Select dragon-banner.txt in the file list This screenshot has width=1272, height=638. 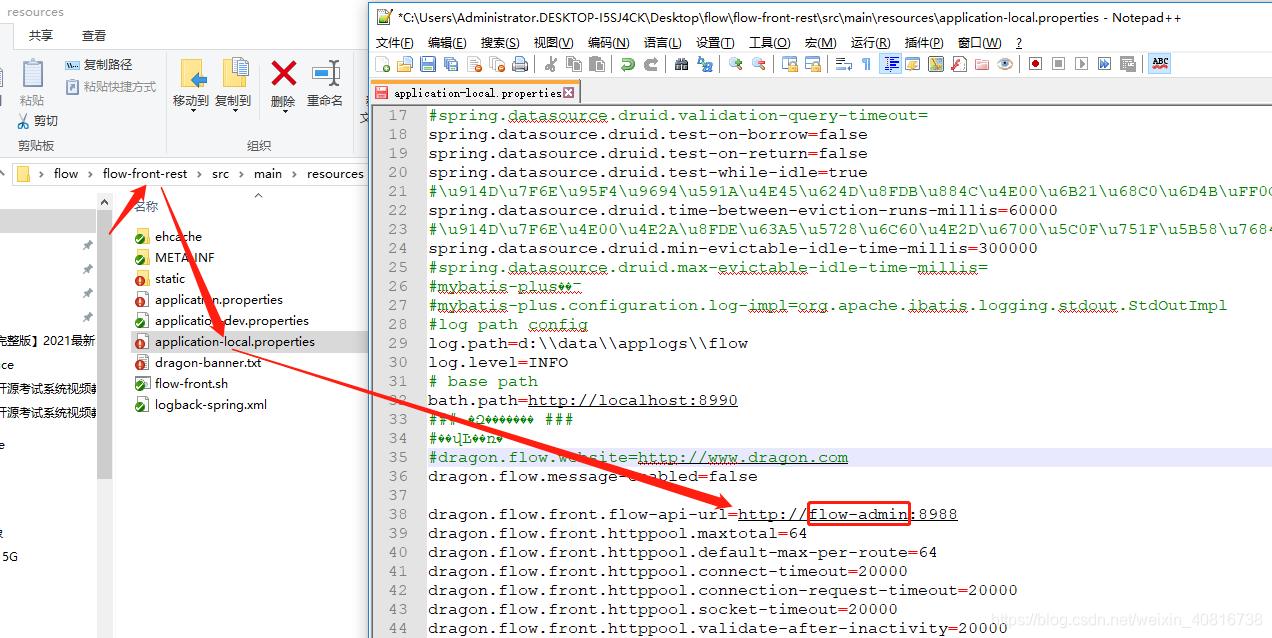[208, 363]
